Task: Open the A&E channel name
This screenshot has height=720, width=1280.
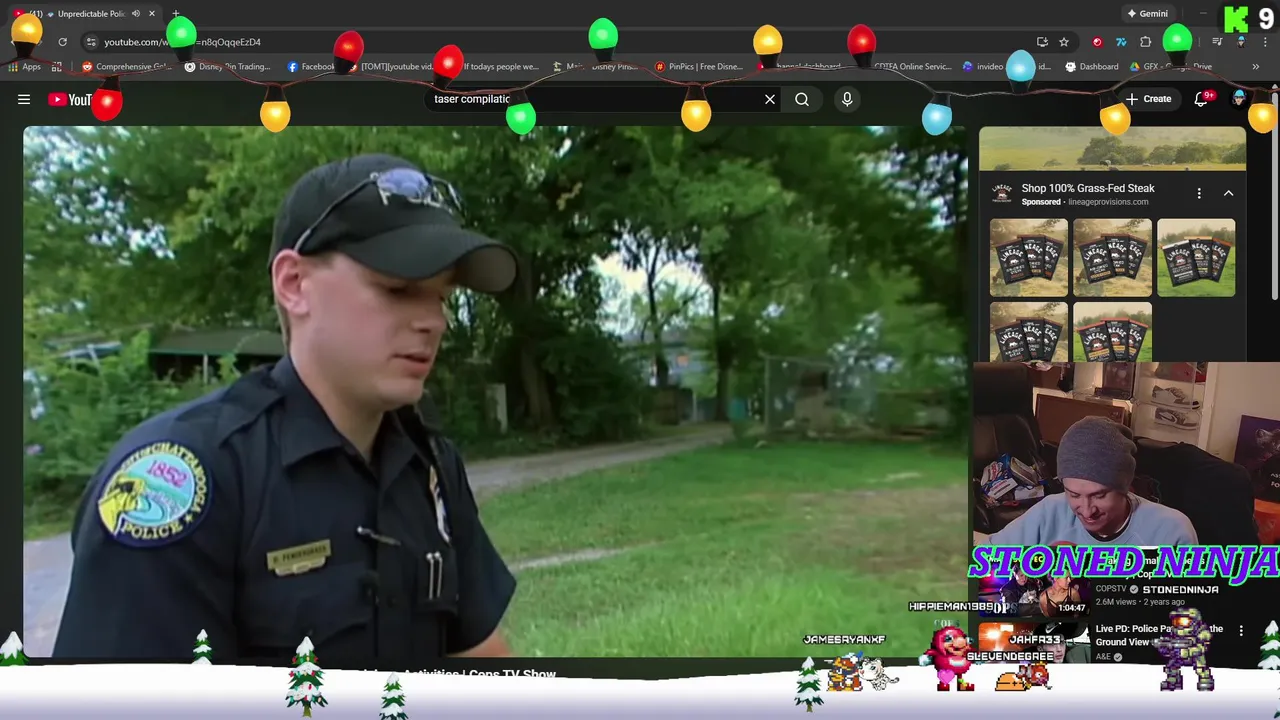Action: pyautogui.click(x=1103, y=657)
